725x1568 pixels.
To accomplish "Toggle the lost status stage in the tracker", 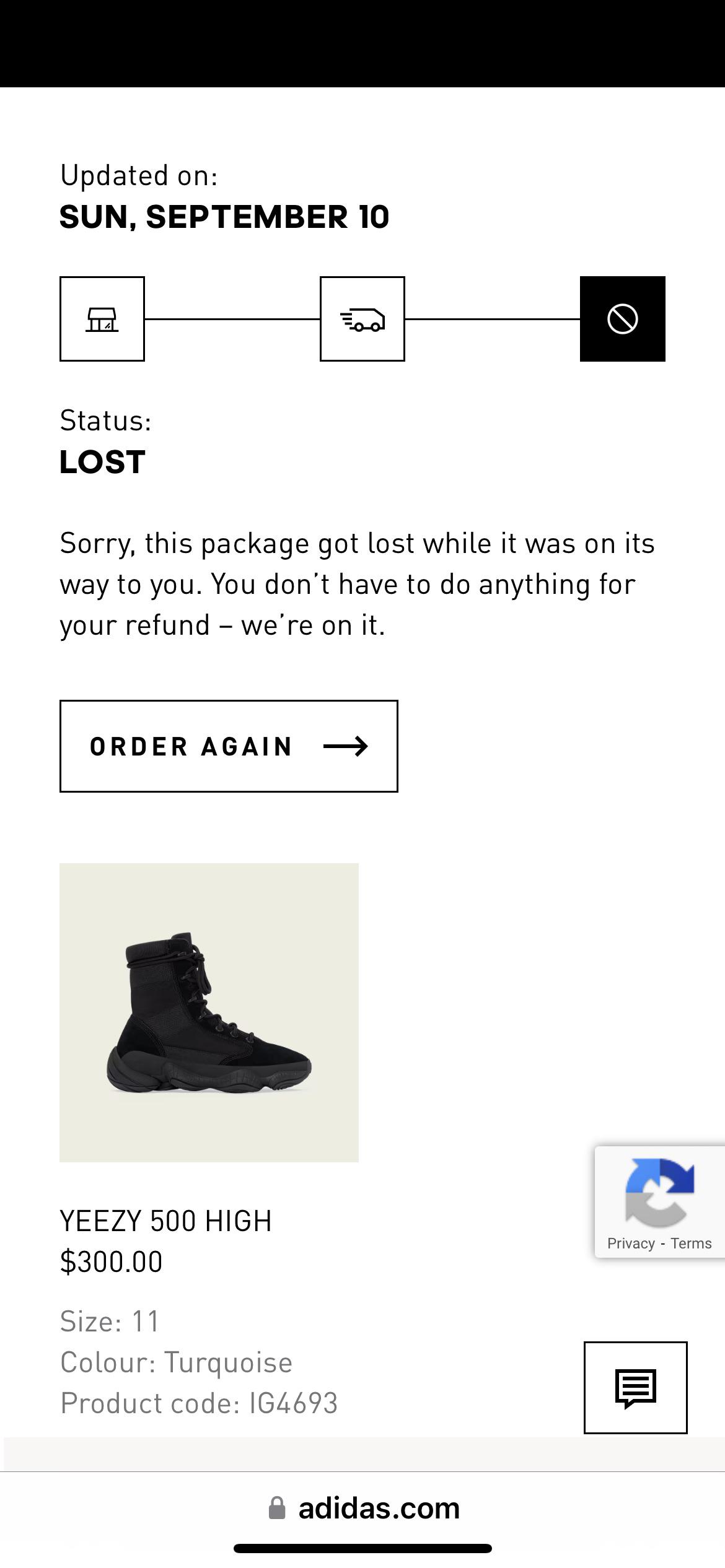I will (623, 319).
